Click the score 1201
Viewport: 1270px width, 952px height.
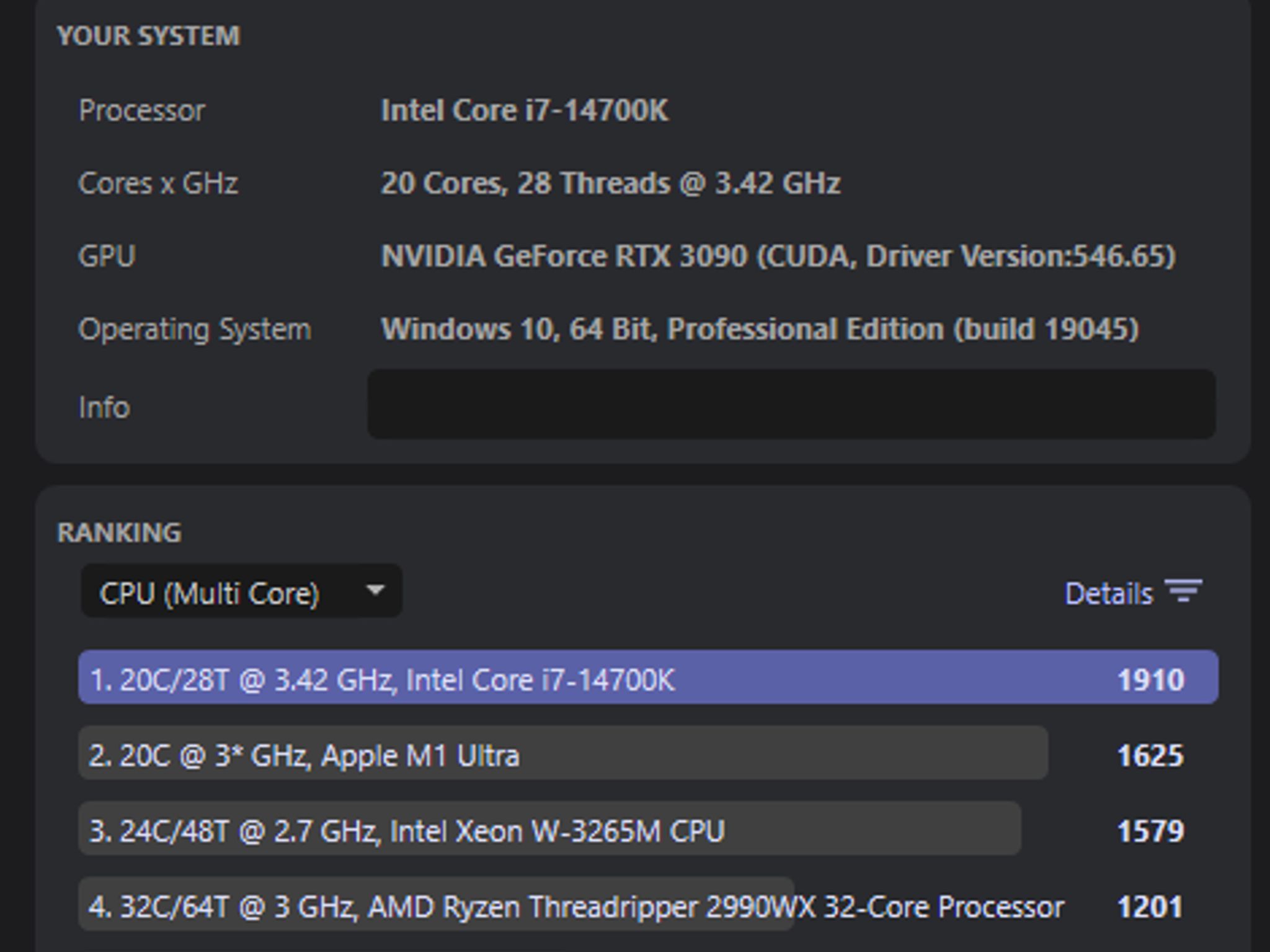(1150, 907)
